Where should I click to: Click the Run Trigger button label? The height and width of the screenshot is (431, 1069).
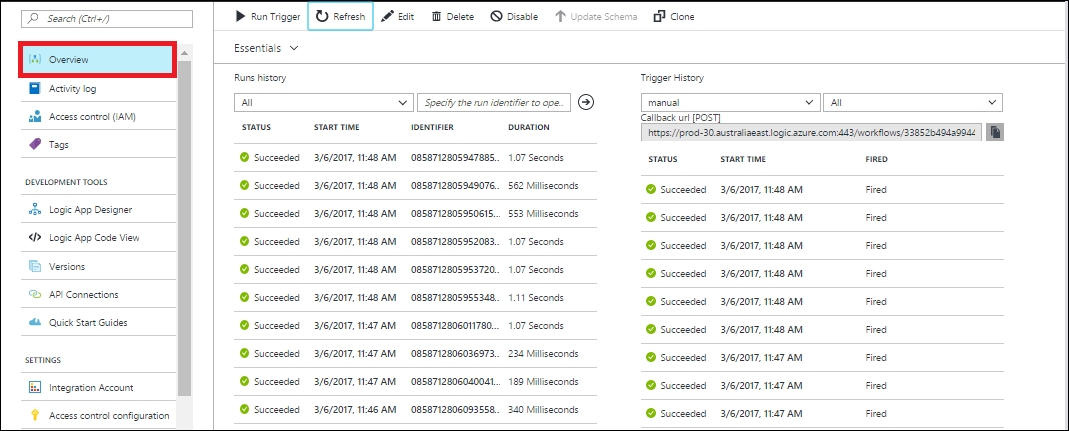[275, 17]
